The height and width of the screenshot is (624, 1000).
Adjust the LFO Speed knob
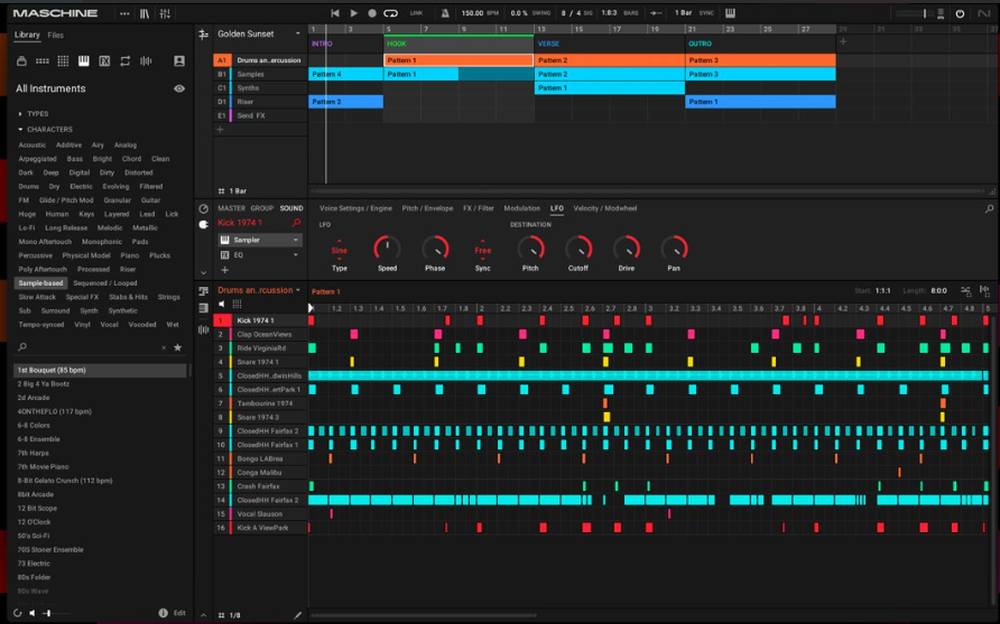[387, 248]
